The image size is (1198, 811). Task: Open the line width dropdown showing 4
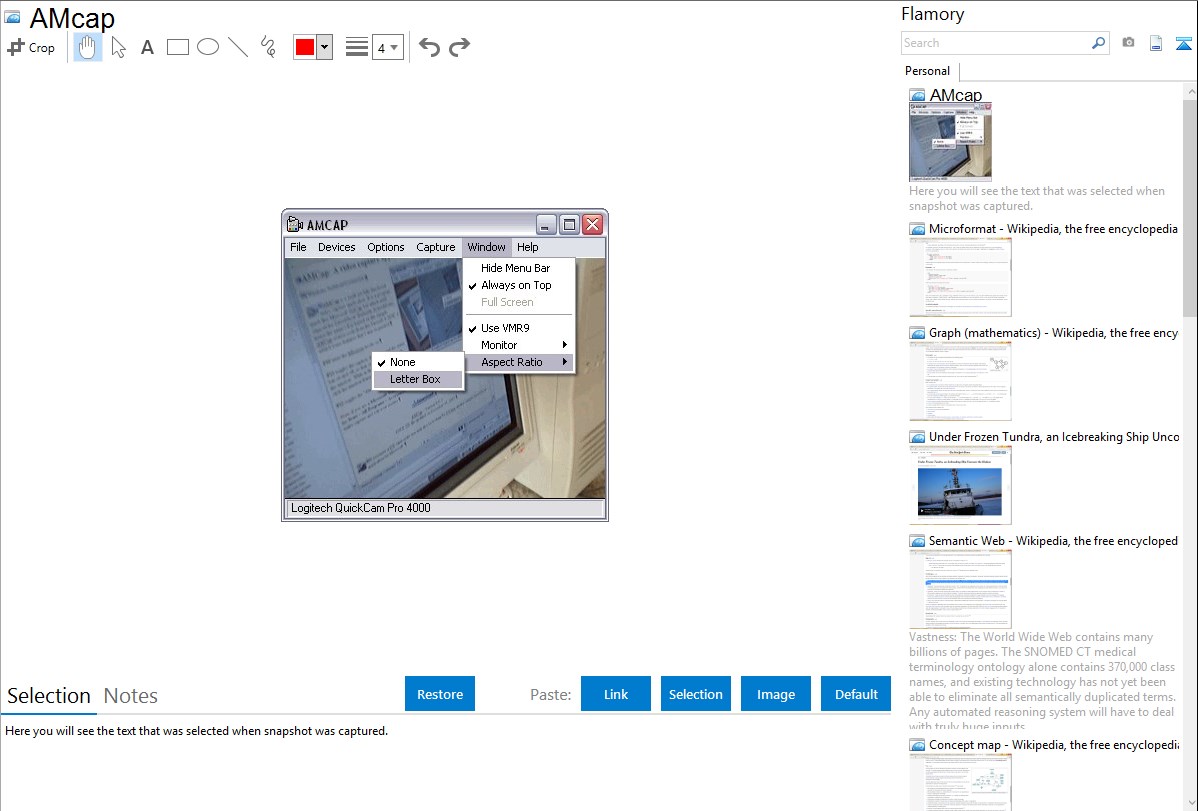(x=387, y=47)
